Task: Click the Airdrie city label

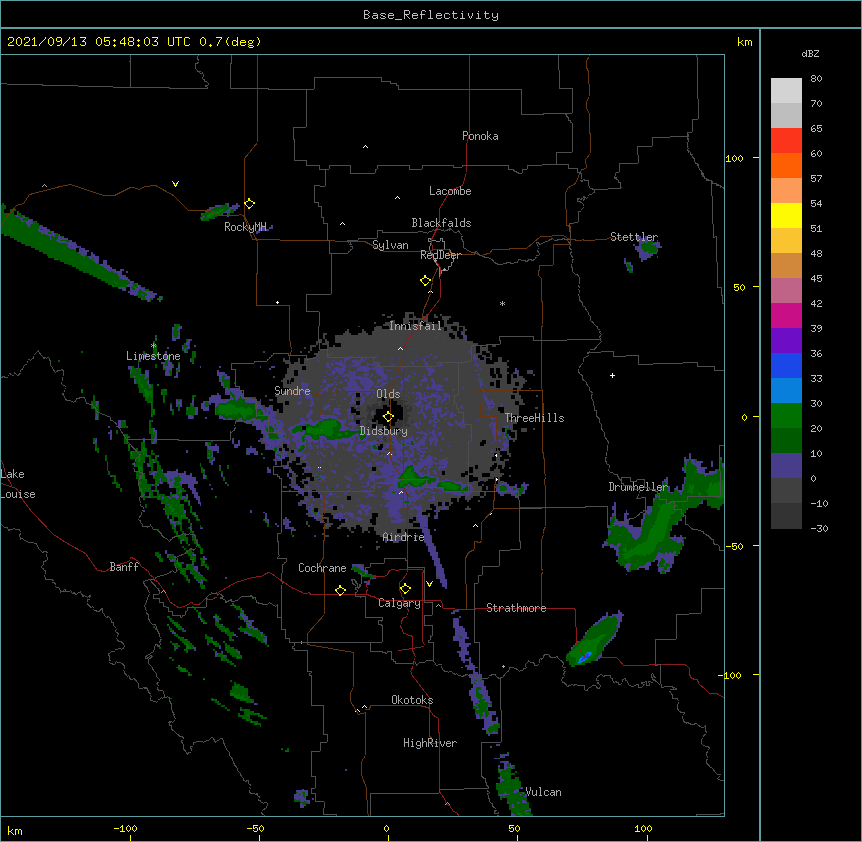Action: point(404,537)
